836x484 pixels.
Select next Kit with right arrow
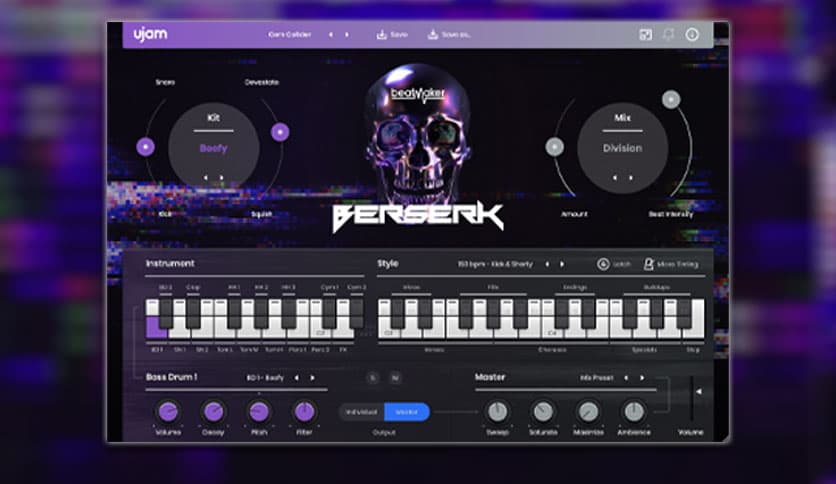coord(222,178)
